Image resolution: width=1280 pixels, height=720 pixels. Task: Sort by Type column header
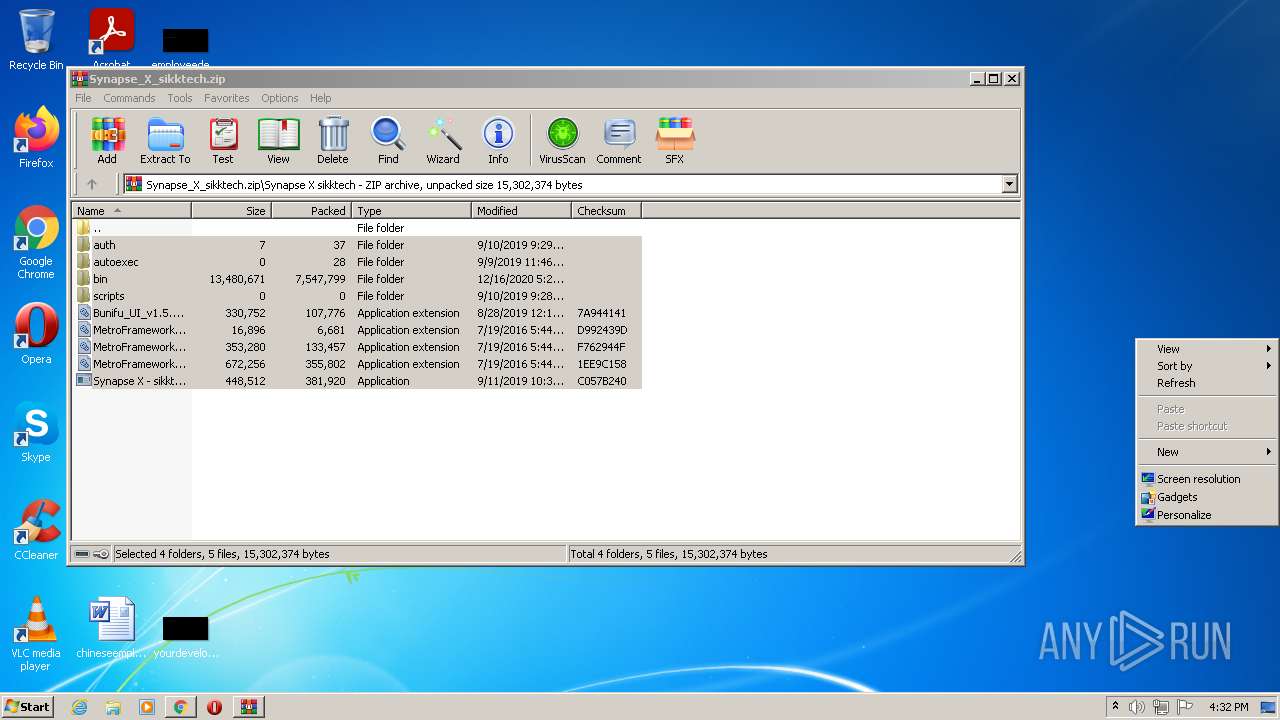coord(412,211)
